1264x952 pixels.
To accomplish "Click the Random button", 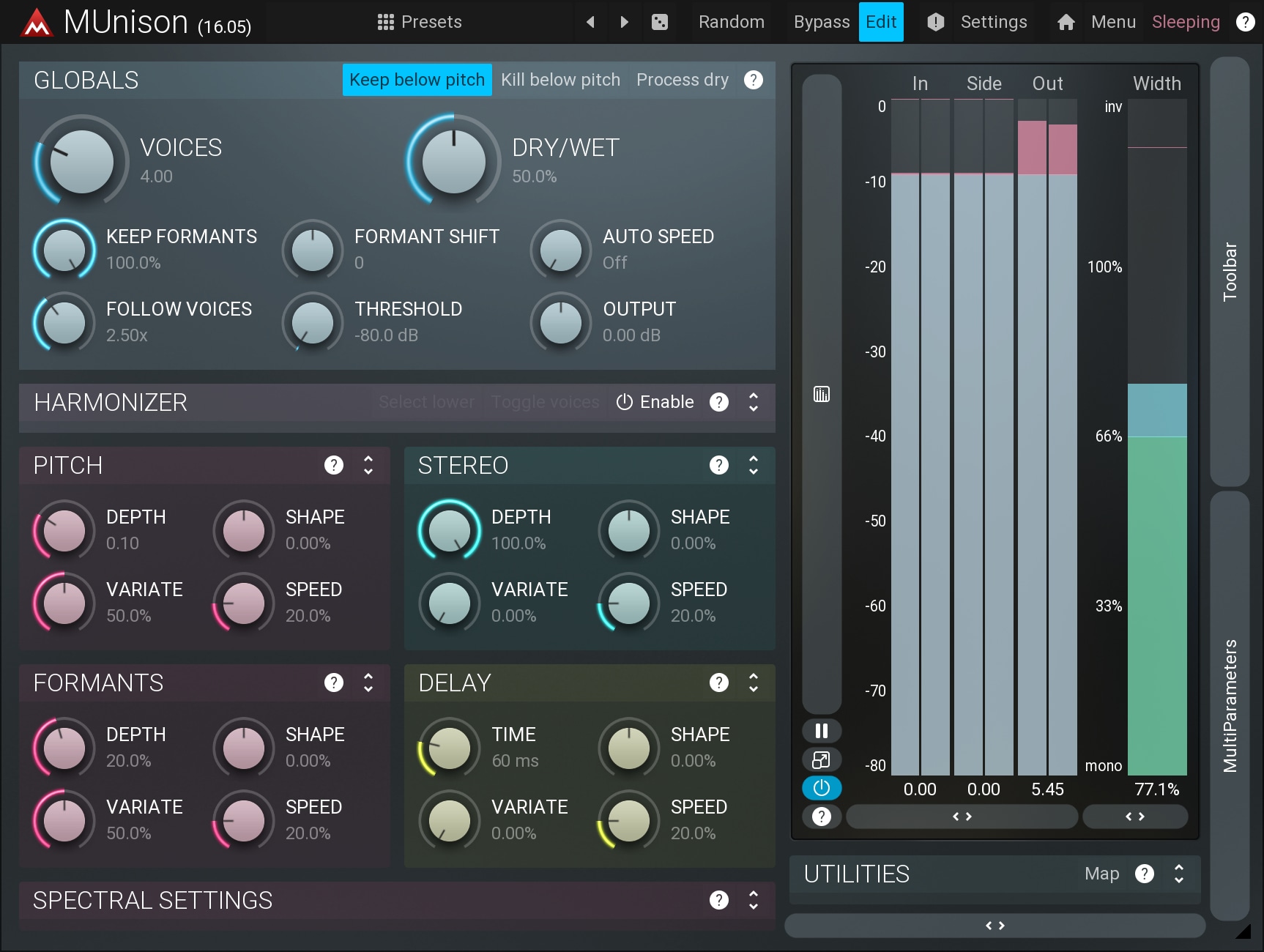I will click(732, 22).
